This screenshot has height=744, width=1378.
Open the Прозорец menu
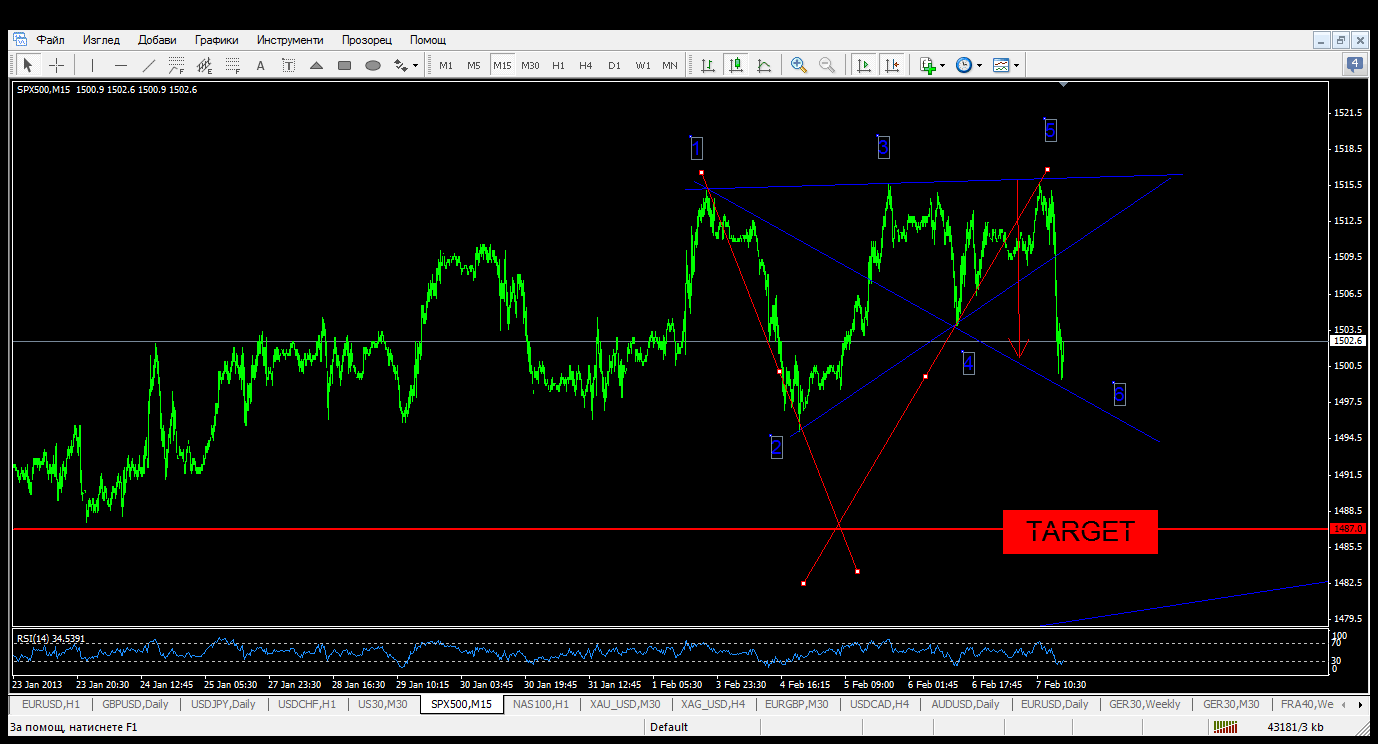[x=367, y=40]
